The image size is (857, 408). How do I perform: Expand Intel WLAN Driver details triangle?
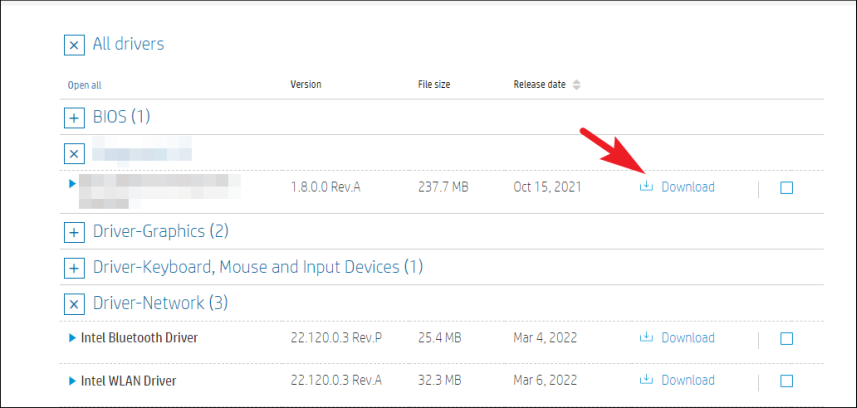(72, 380)
